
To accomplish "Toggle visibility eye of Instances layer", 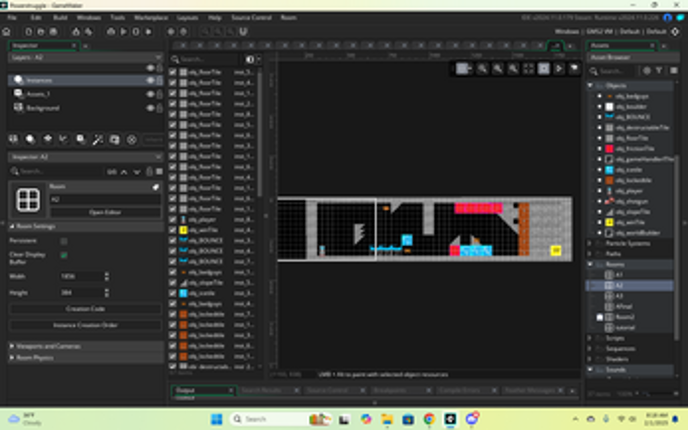I will [151, 81].
